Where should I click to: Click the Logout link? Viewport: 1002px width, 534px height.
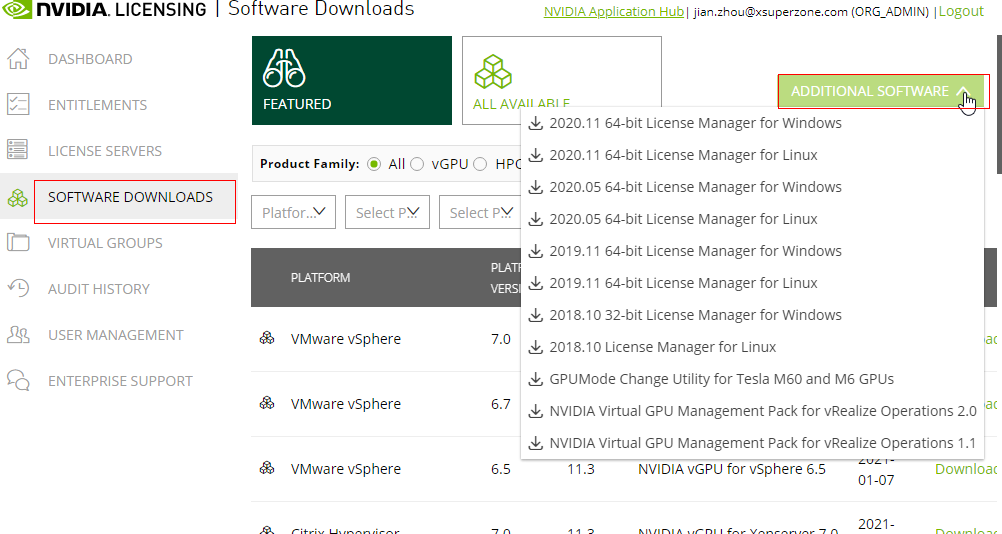pyautogui.click(x=961, y=11)
